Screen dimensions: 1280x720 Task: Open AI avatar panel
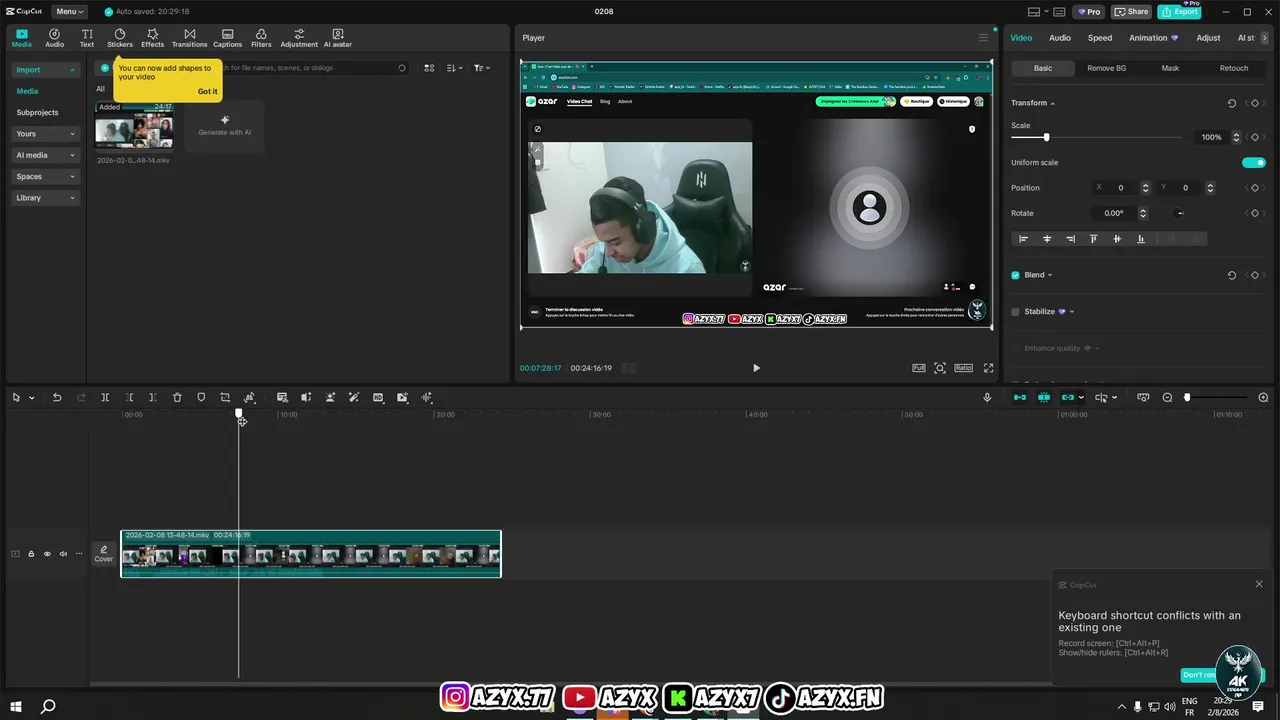point(337,38)
